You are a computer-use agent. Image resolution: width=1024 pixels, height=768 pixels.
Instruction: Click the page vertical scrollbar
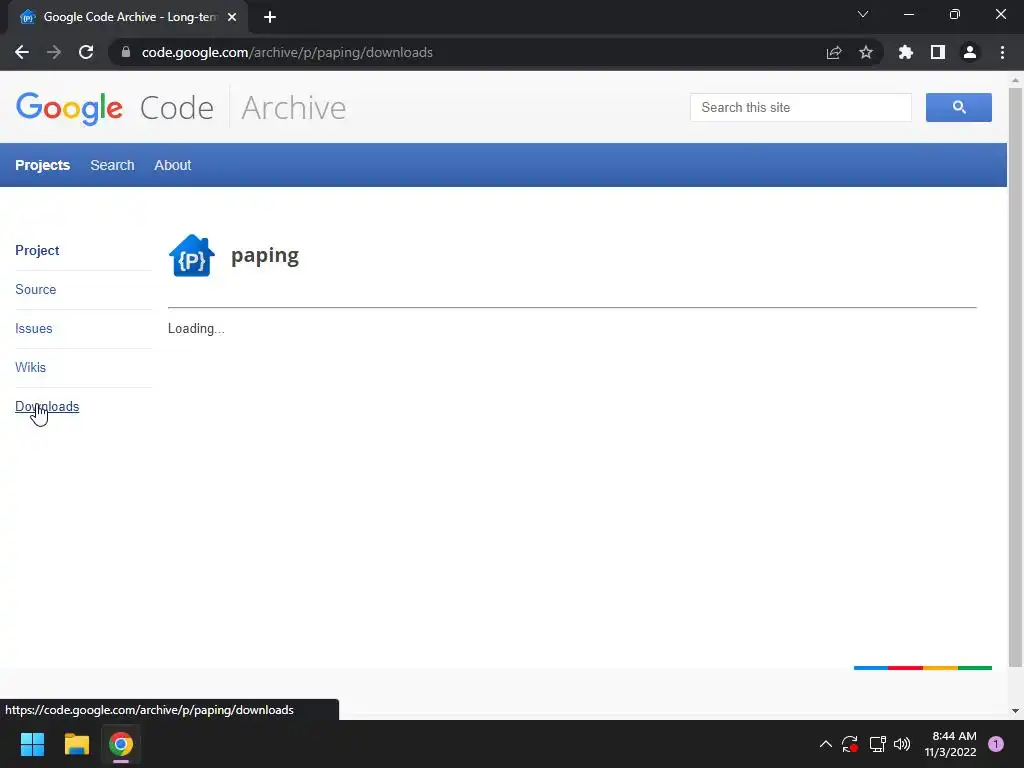tap(1015, 377)
